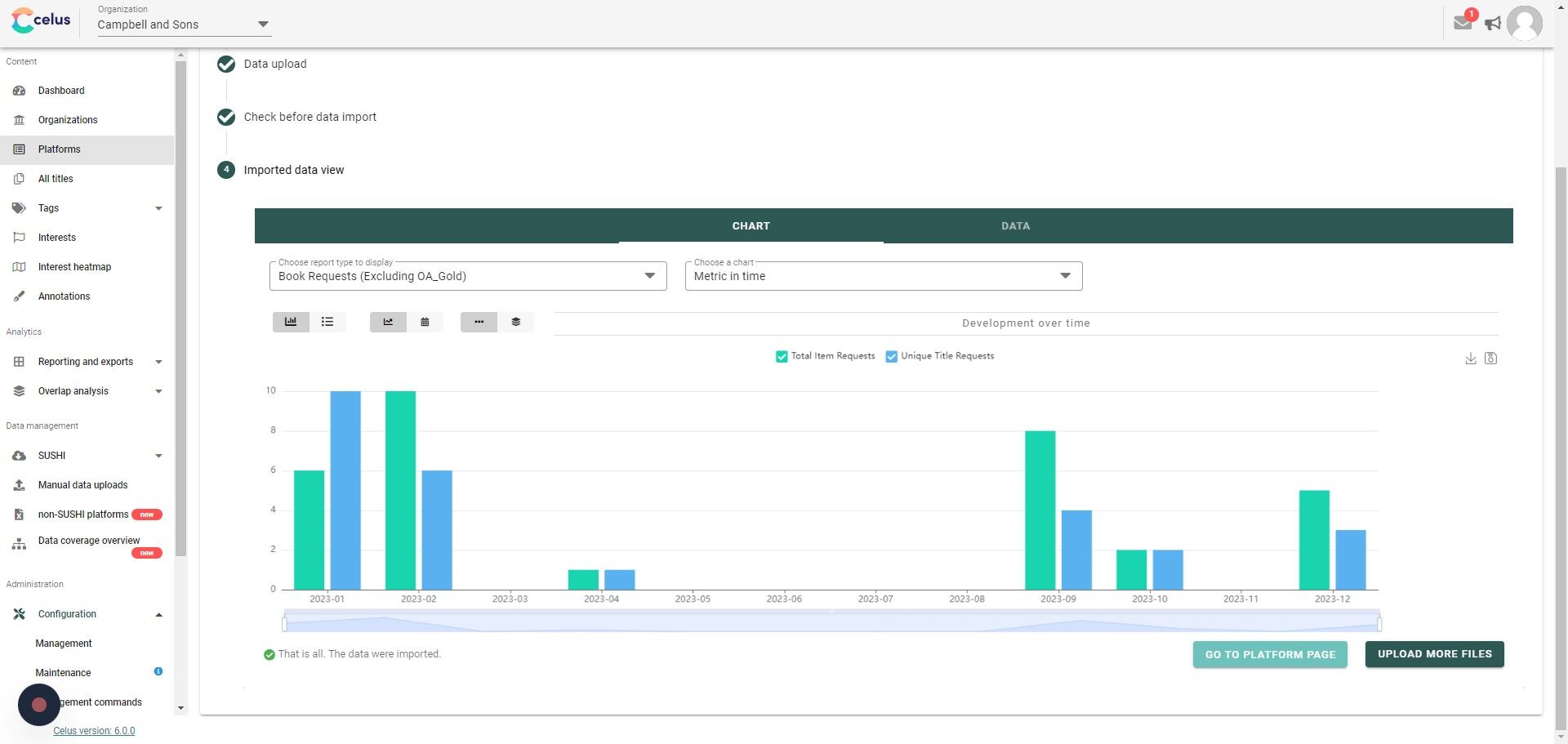The image size is (1568, 744).
Task: Uncheck Unique Title Requests legend checkbox
Action: 892,356
